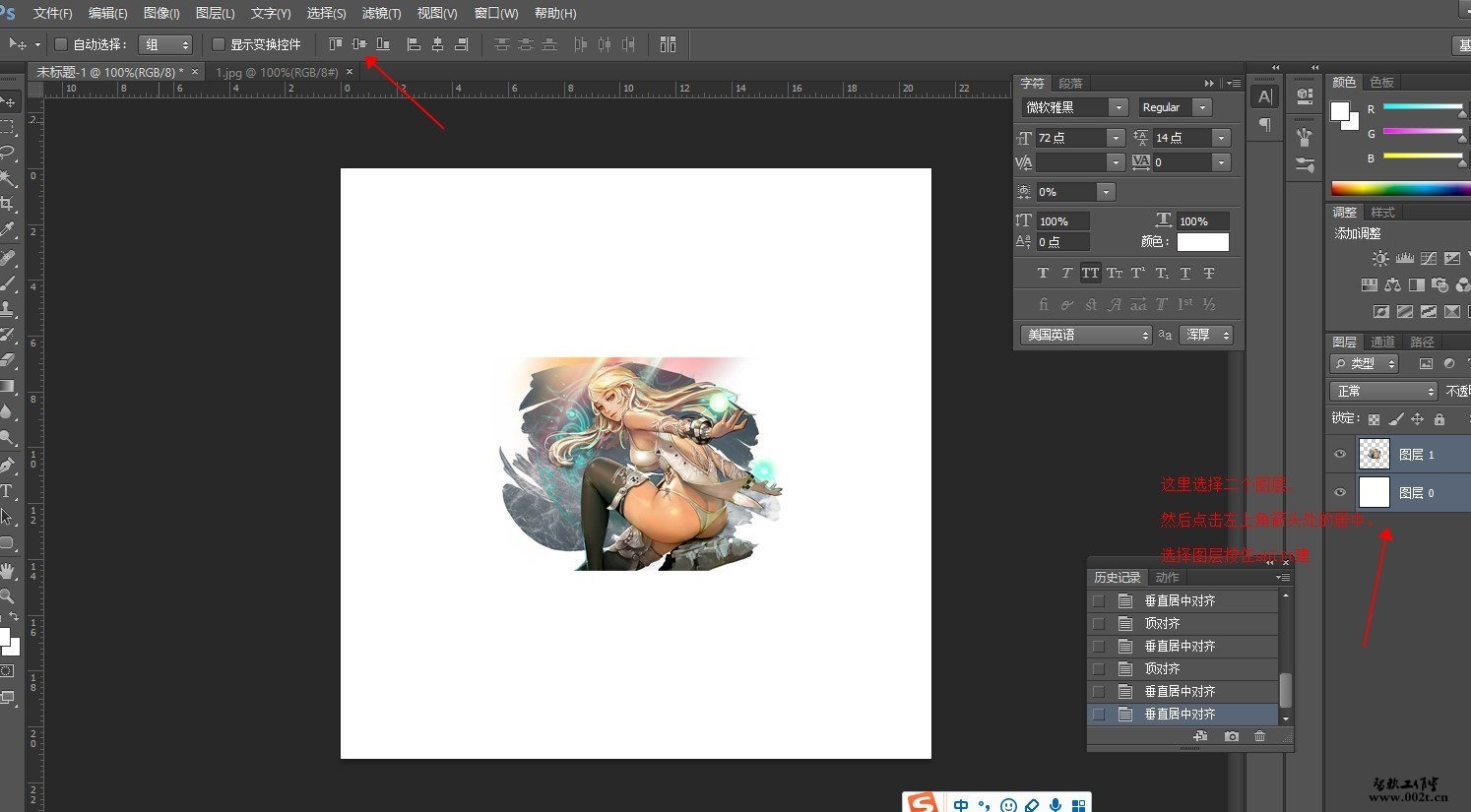
Task: Create new document from current state
Action: point(1200,736)
